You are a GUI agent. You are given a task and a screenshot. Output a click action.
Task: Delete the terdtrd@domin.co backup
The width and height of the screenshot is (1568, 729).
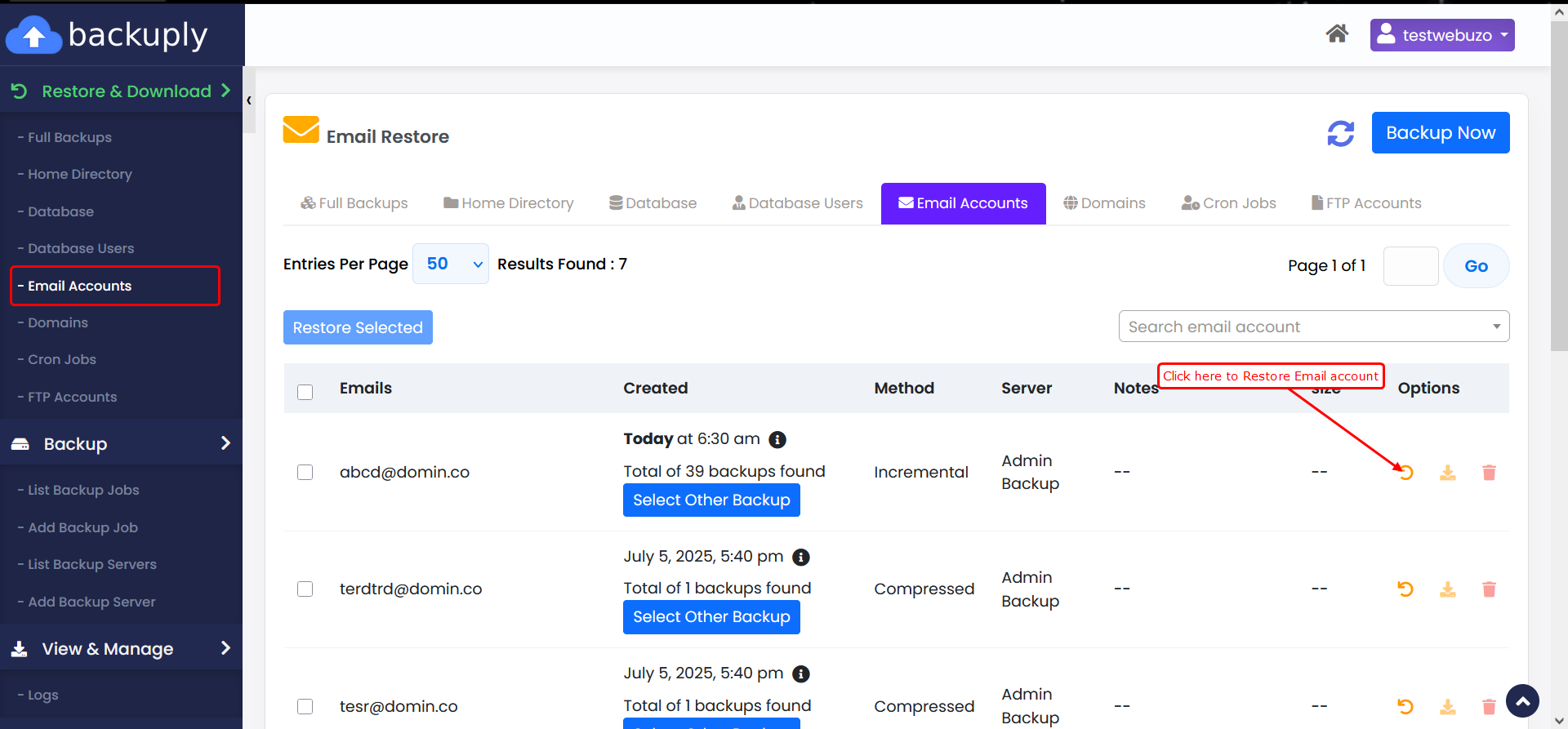(1489, 589)
